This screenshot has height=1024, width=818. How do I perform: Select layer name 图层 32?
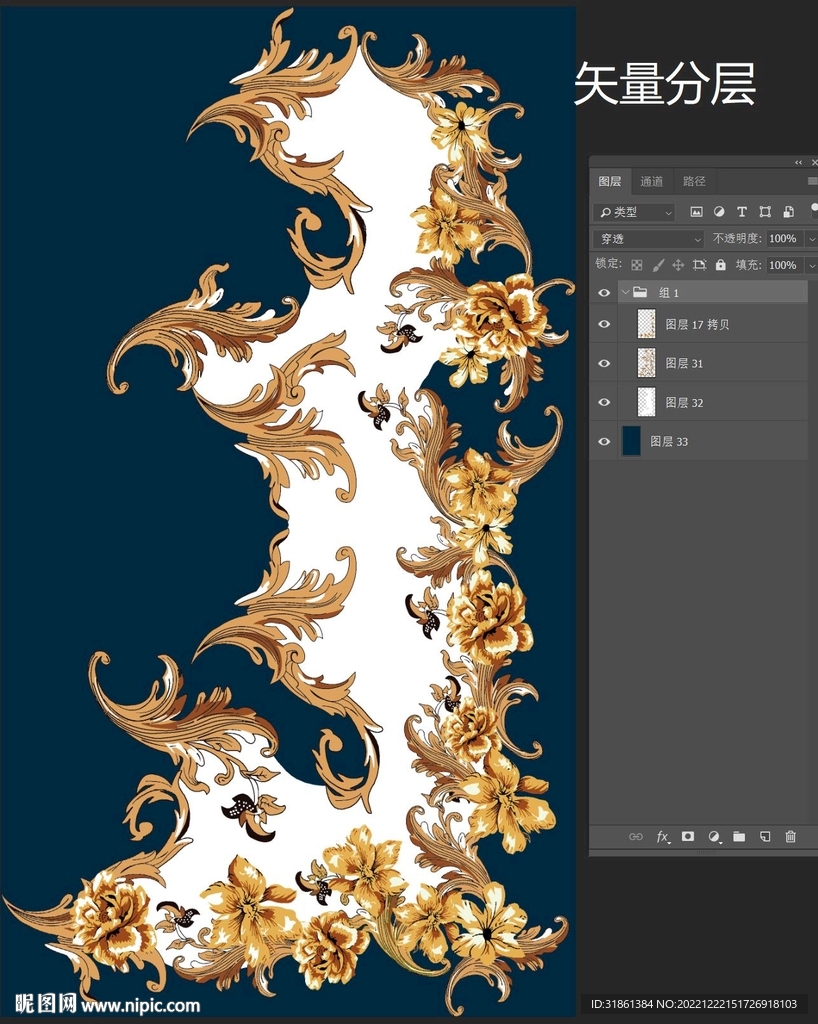(684, 403)
